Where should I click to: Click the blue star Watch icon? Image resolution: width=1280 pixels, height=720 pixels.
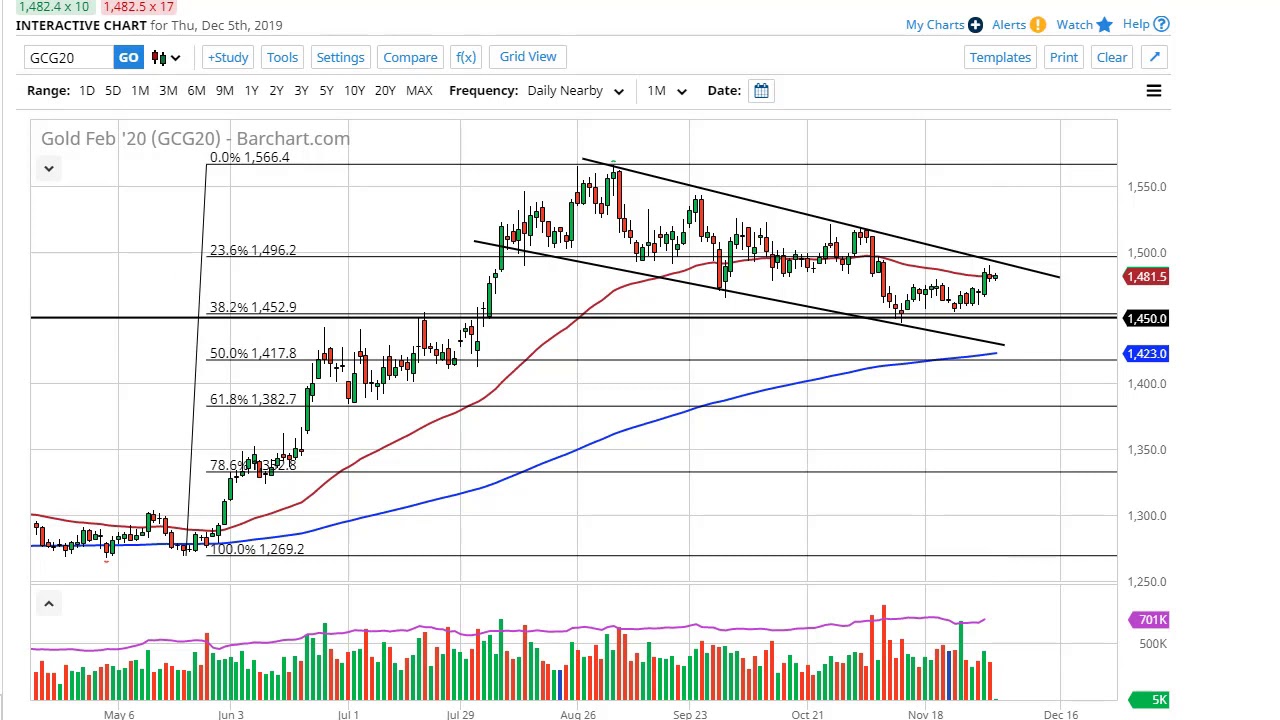point(1104,24)
